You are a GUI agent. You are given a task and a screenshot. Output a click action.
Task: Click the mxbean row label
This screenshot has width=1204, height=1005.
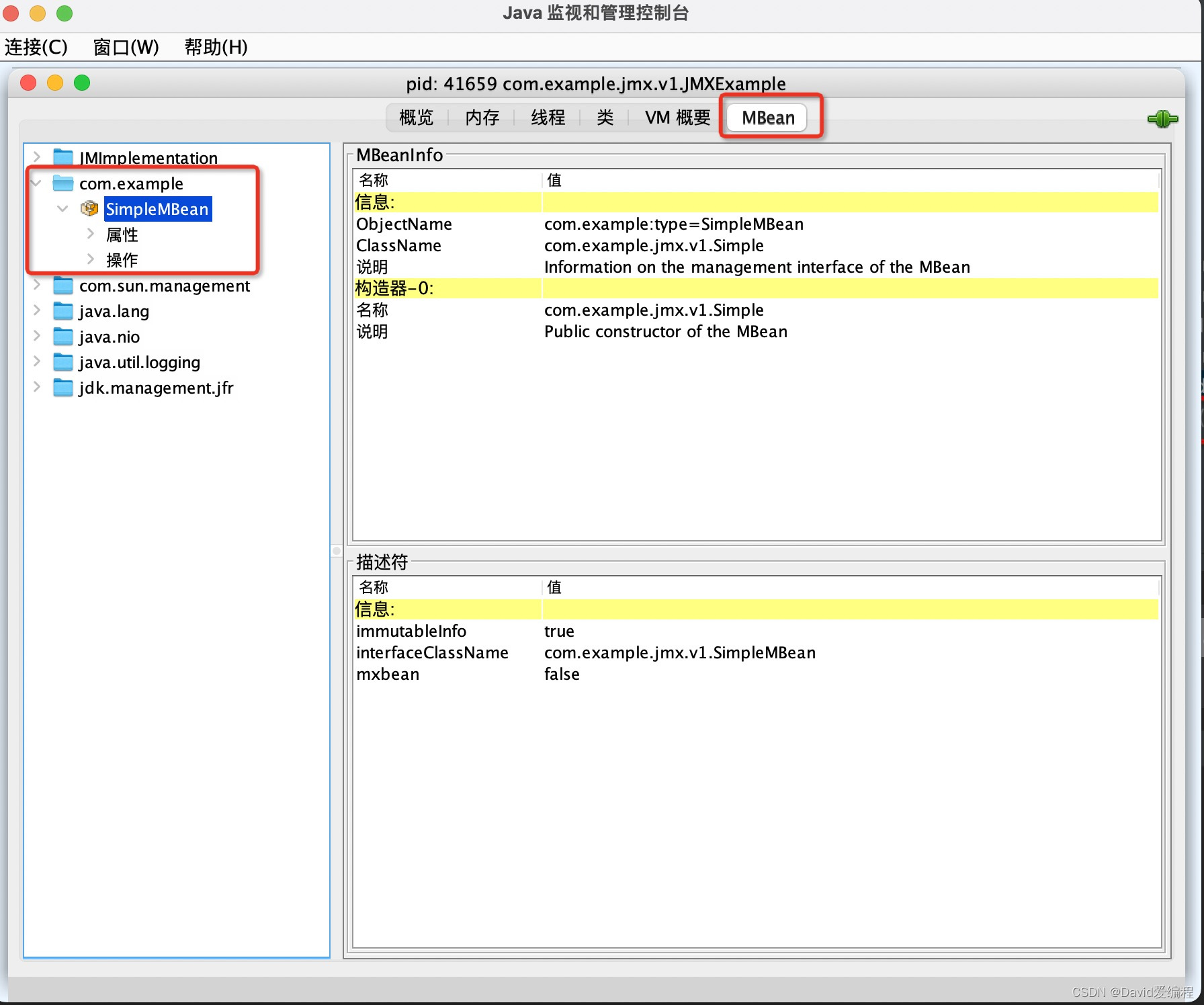(388, 674)
